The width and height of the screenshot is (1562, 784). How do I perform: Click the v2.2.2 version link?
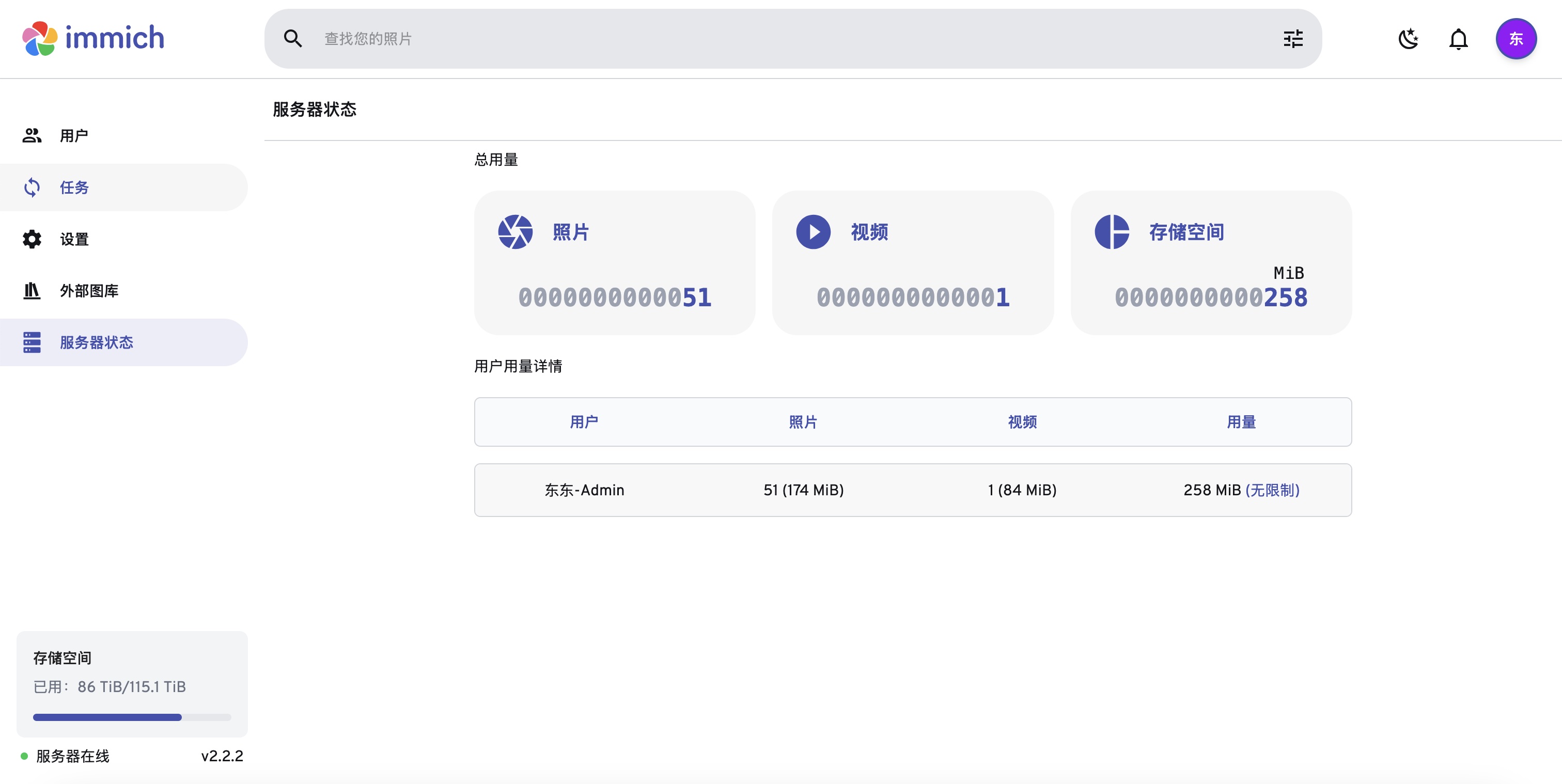tap(222, 756)
